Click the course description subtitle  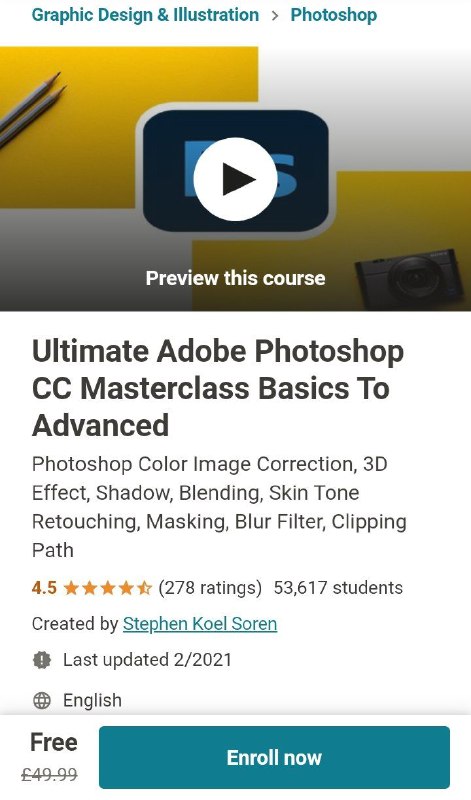point(219,507)
